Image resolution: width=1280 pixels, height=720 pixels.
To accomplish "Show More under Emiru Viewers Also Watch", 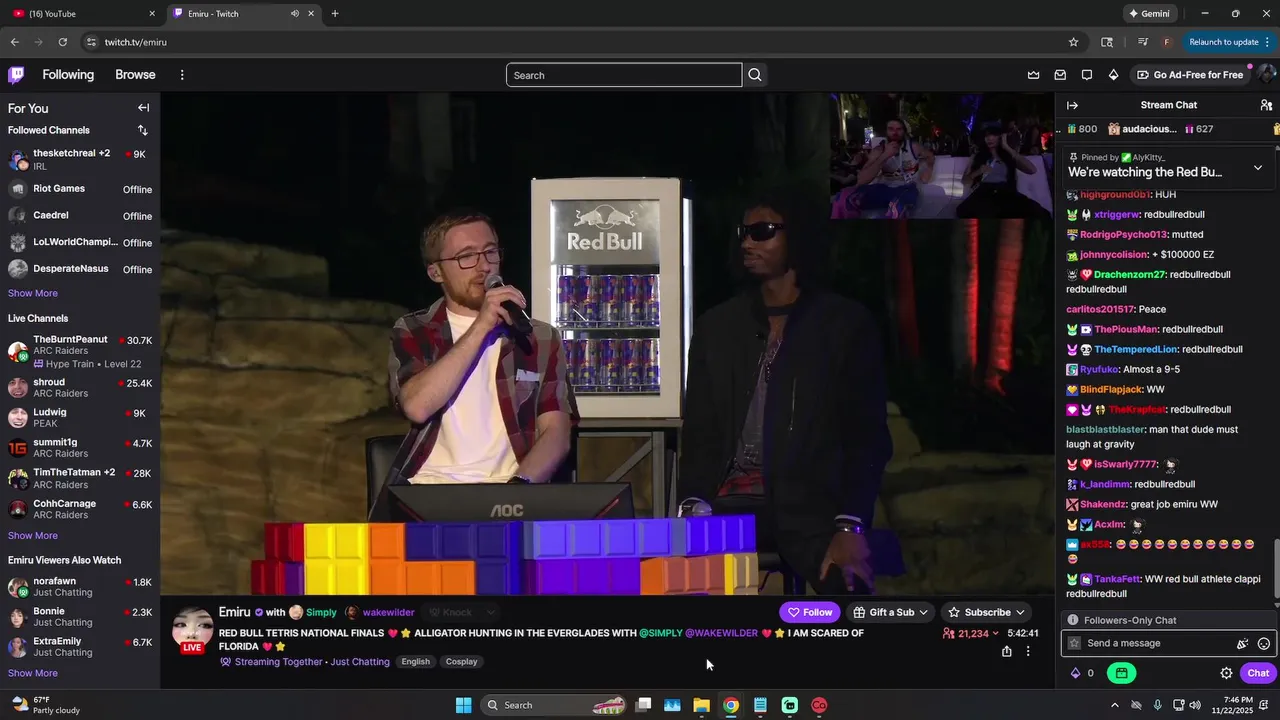I will coord(33,673).
